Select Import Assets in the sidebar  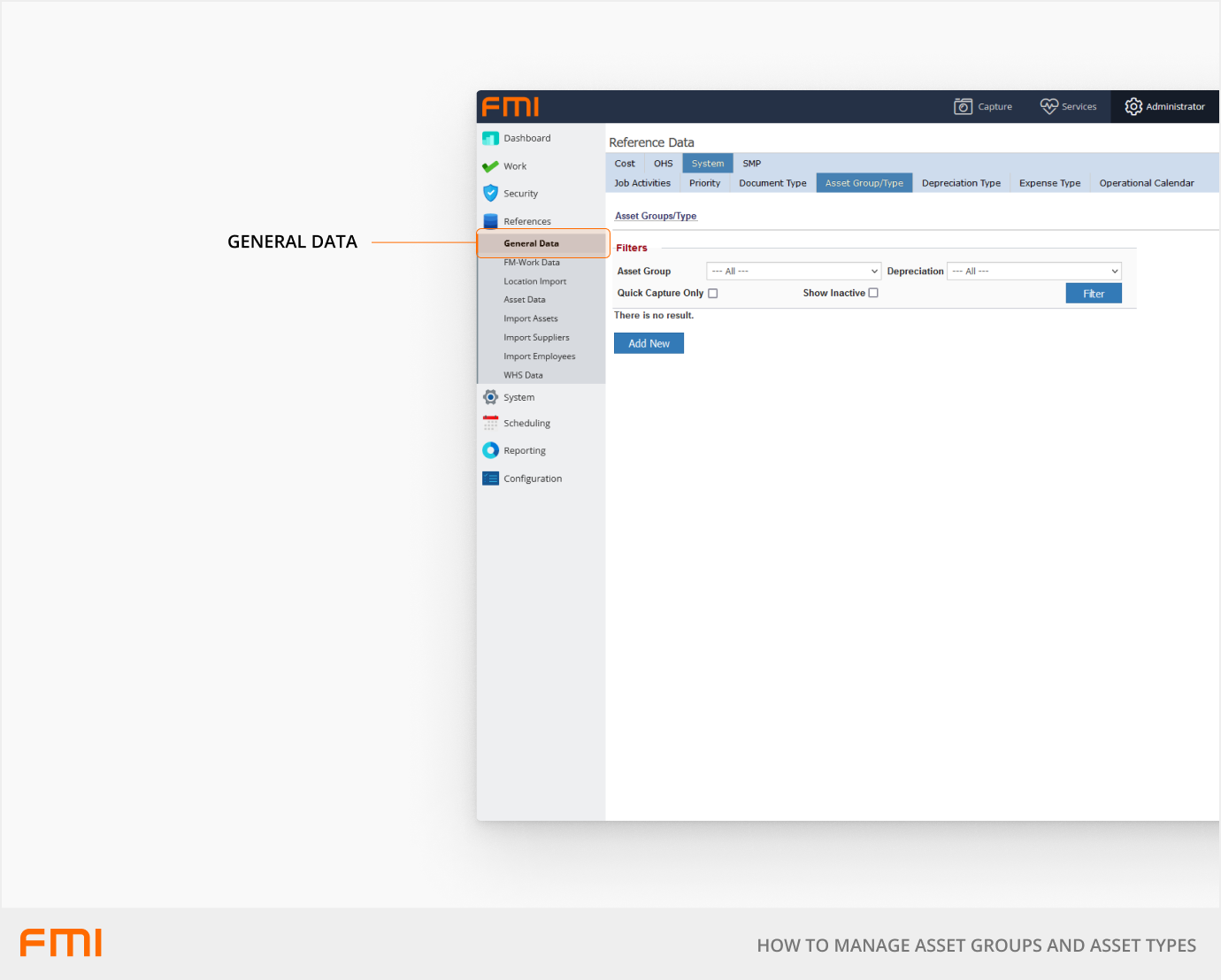pos(531,318)
